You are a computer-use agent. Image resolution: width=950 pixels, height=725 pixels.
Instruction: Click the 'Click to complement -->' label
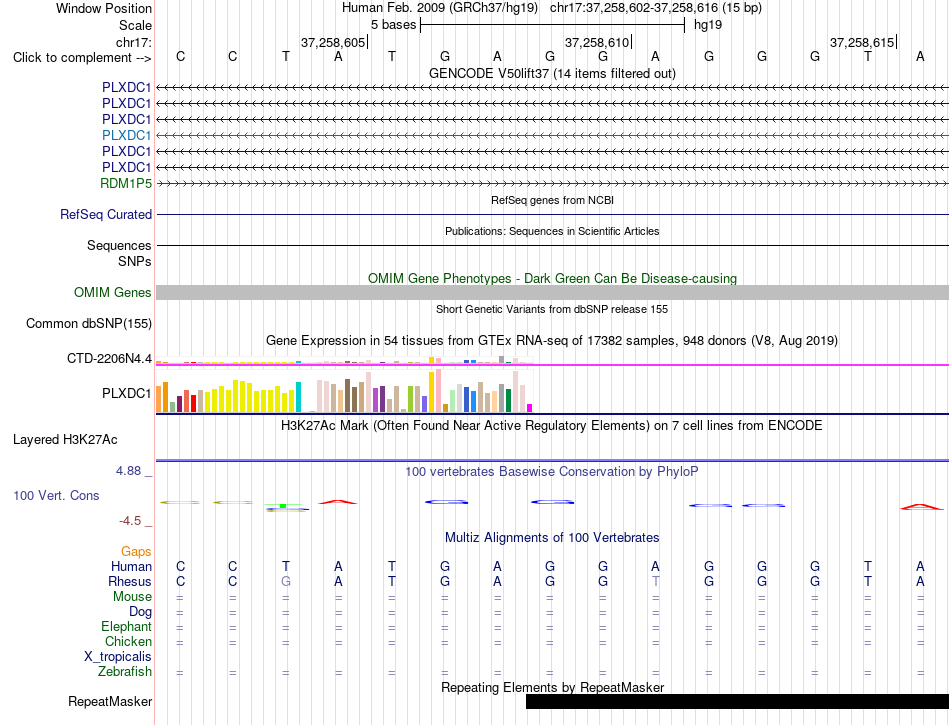[x=82, y=58]
